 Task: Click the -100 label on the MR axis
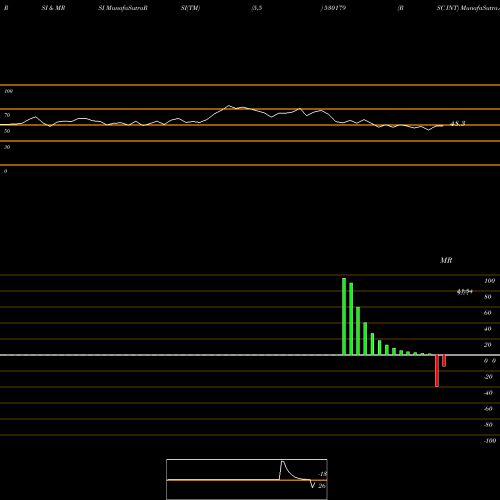[x=490, y=441]
